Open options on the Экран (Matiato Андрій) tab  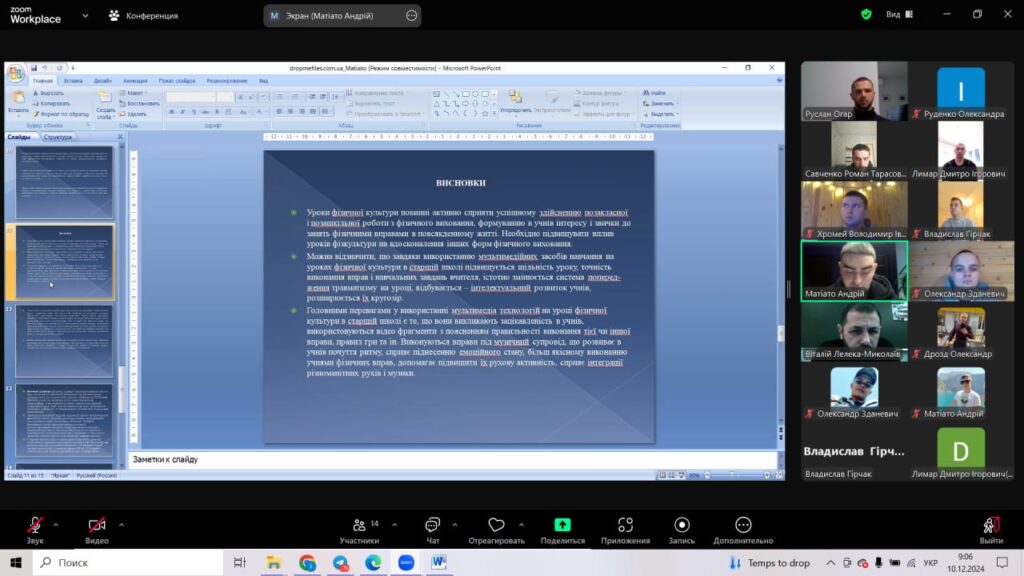[412, 16]
